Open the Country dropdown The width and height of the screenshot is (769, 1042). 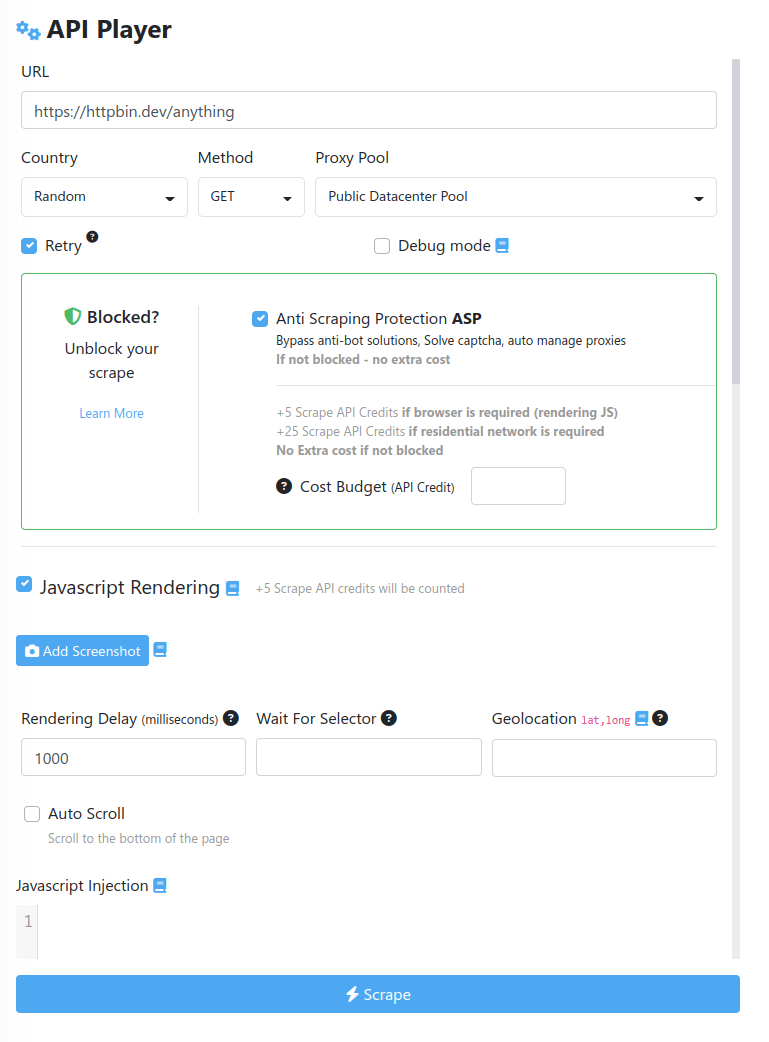(x=104, y=197)
